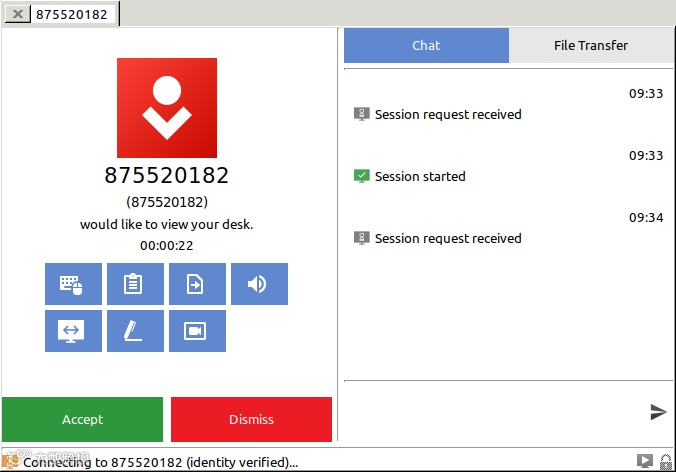Select the Session started message text
The image size is (676, 472).
point(420,176)
